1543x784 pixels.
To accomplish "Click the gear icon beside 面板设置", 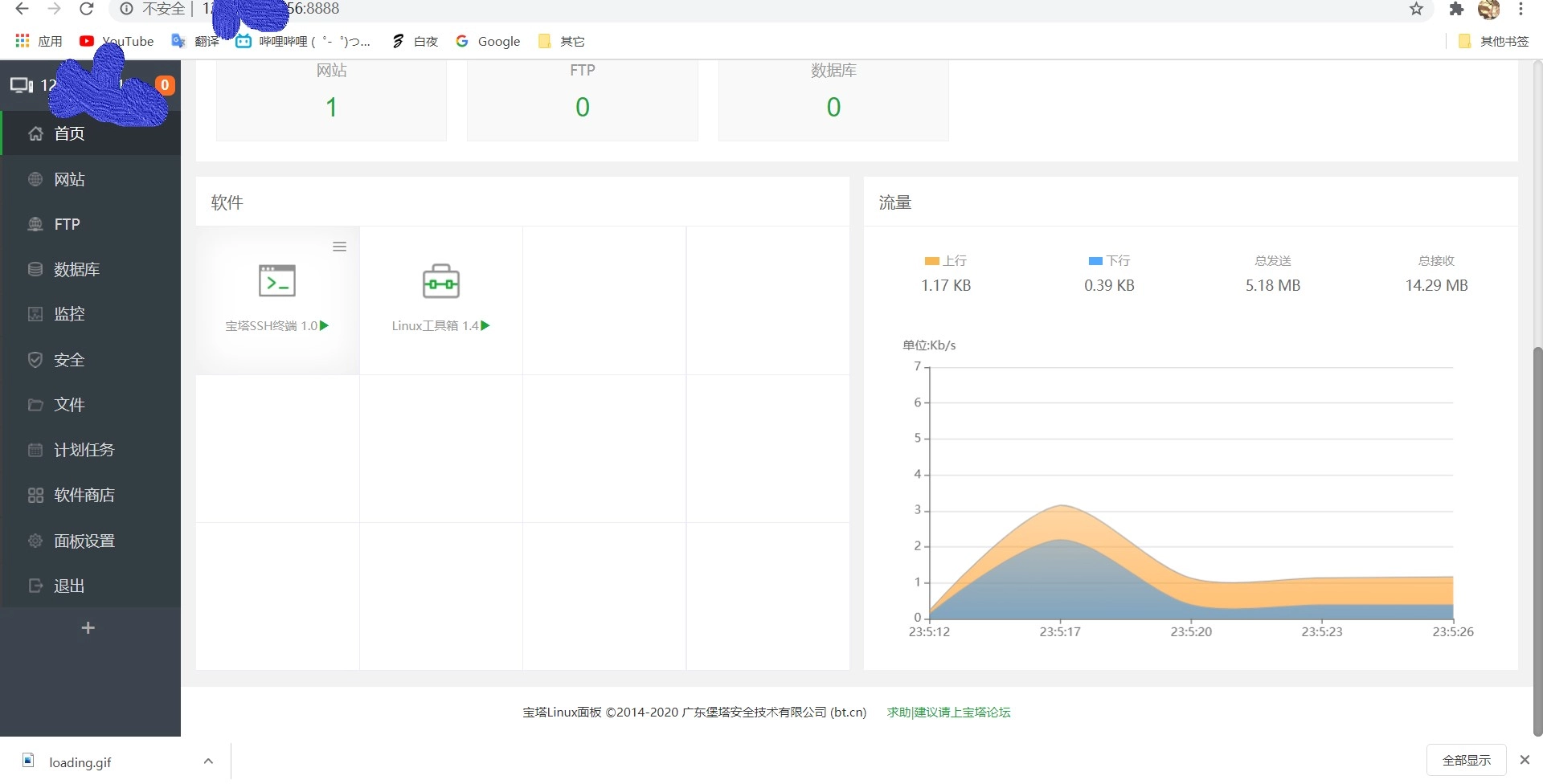I will pos(35,541).
